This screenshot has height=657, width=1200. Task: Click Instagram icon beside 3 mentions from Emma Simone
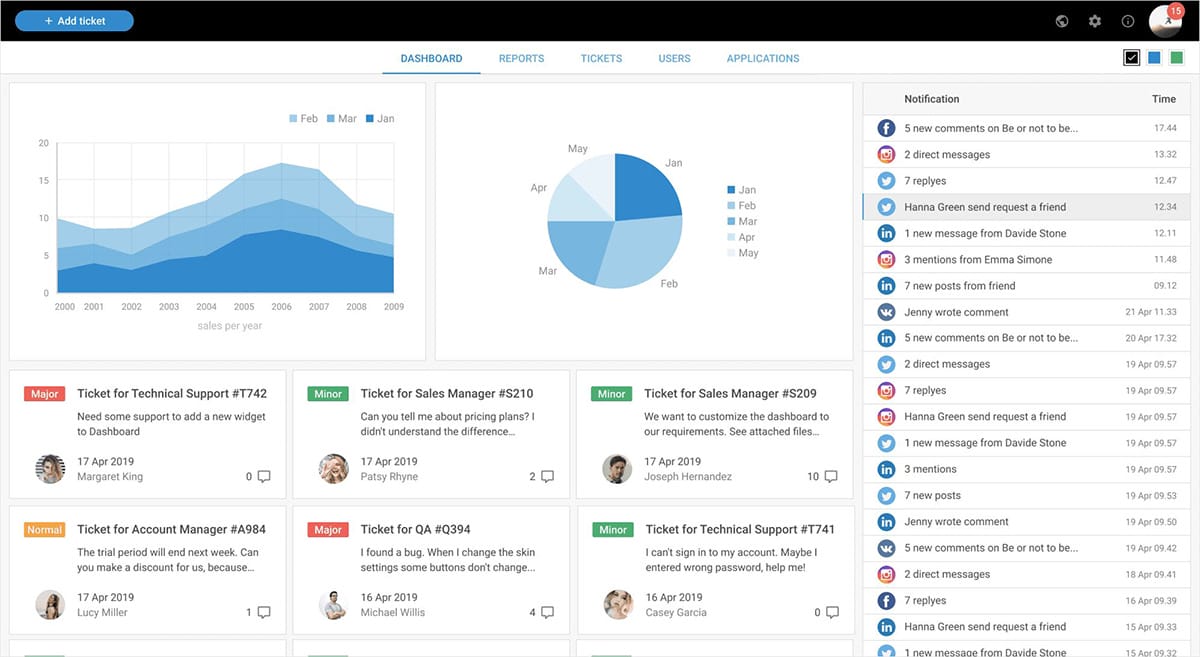tap(886, 260)
